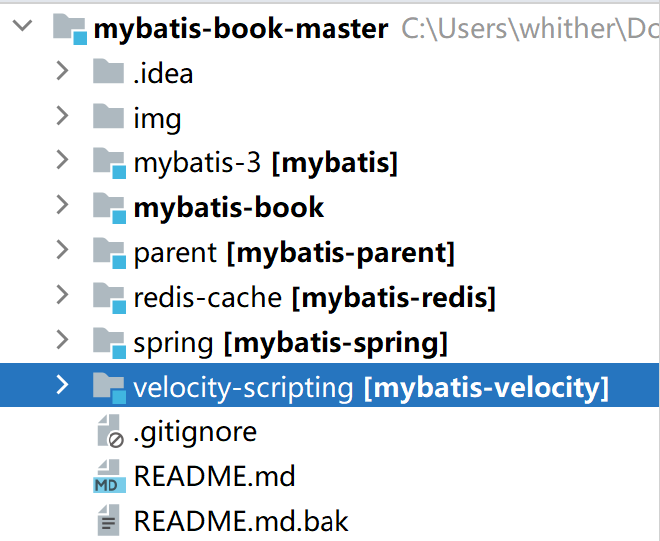This screenshot has width=660, height=541.
Task: Click the mybatis-book-master root folder icon
Action: (x=68, y=29)
